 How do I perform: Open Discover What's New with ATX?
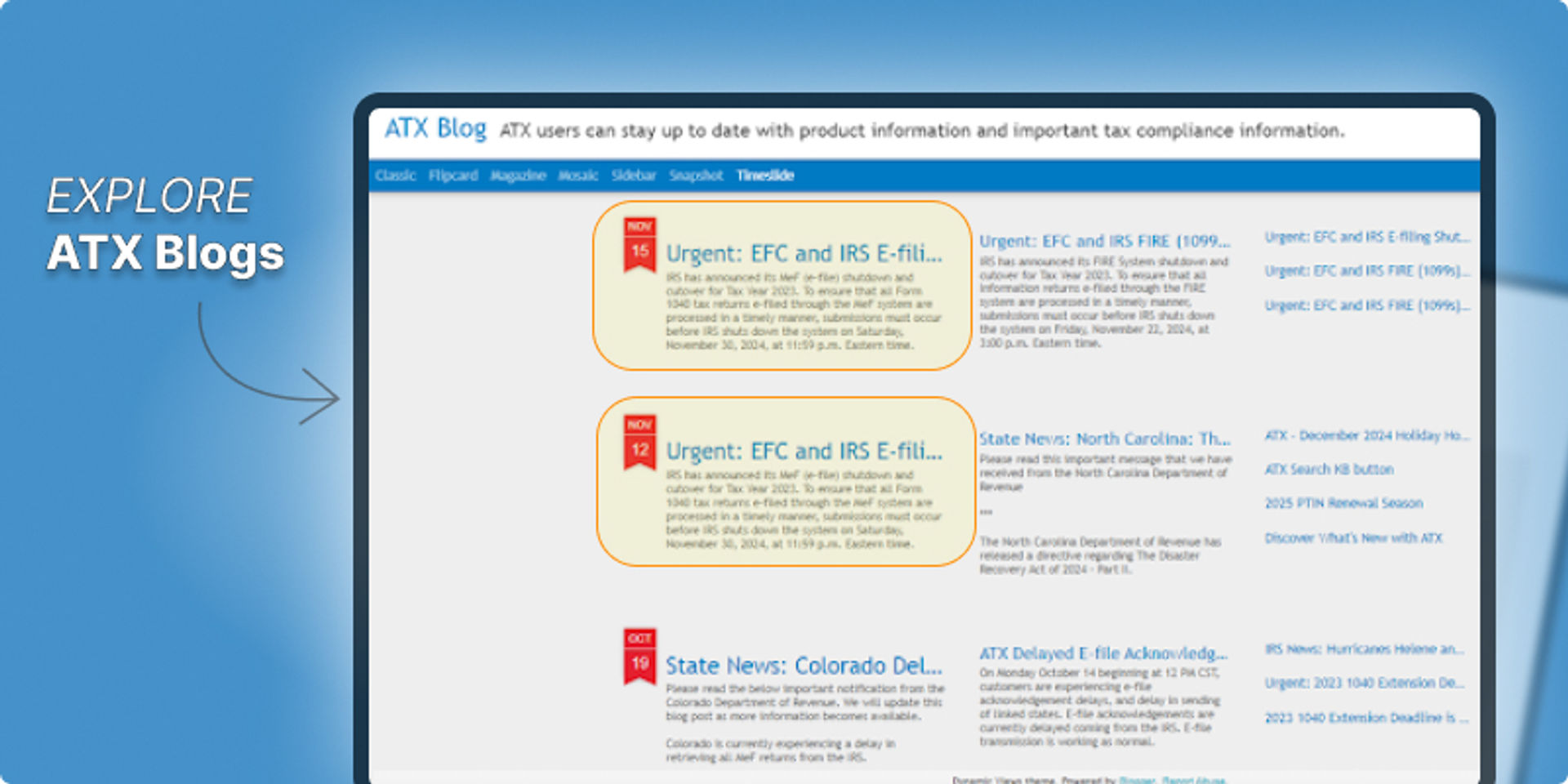tap(1354, 538)
